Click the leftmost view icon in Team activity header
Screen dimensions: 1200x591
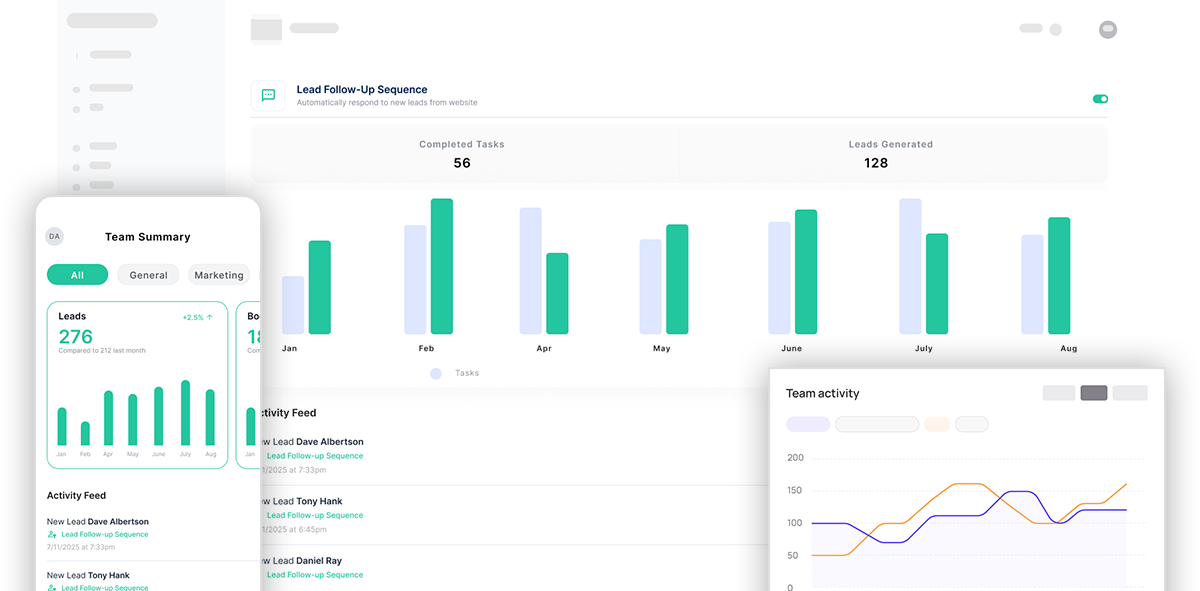(x=1058, y=393)
